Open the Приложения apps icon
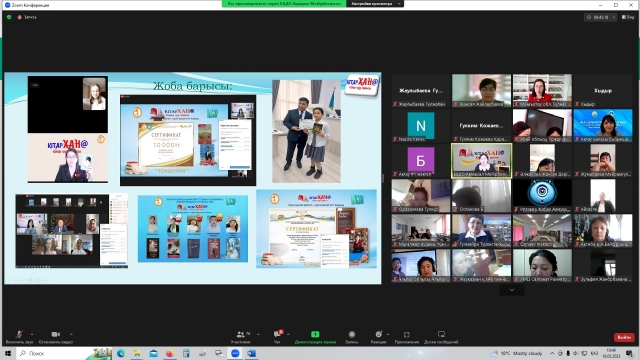The width and height of the screenshot is (640, 360). point(407,337)
